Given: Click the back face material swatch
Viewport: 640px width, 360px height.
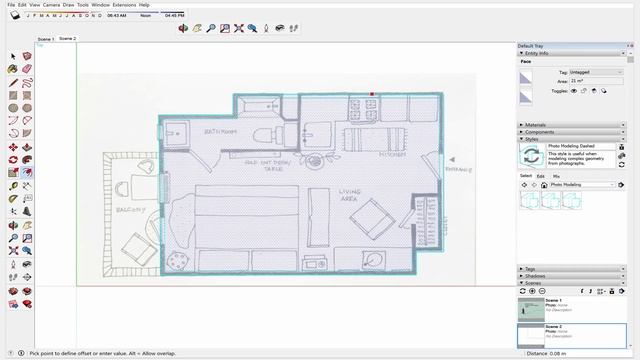Looking at the screenshot, I should click(526, 97).
